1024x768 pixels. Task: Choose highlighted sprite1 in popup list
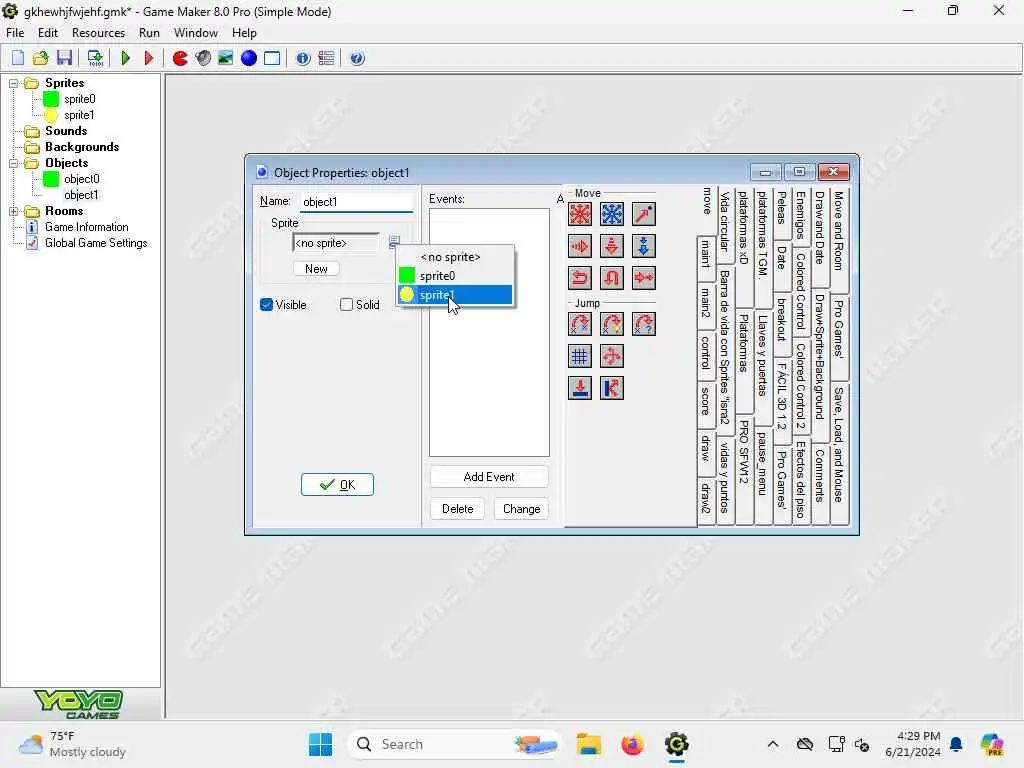point(456,295)
